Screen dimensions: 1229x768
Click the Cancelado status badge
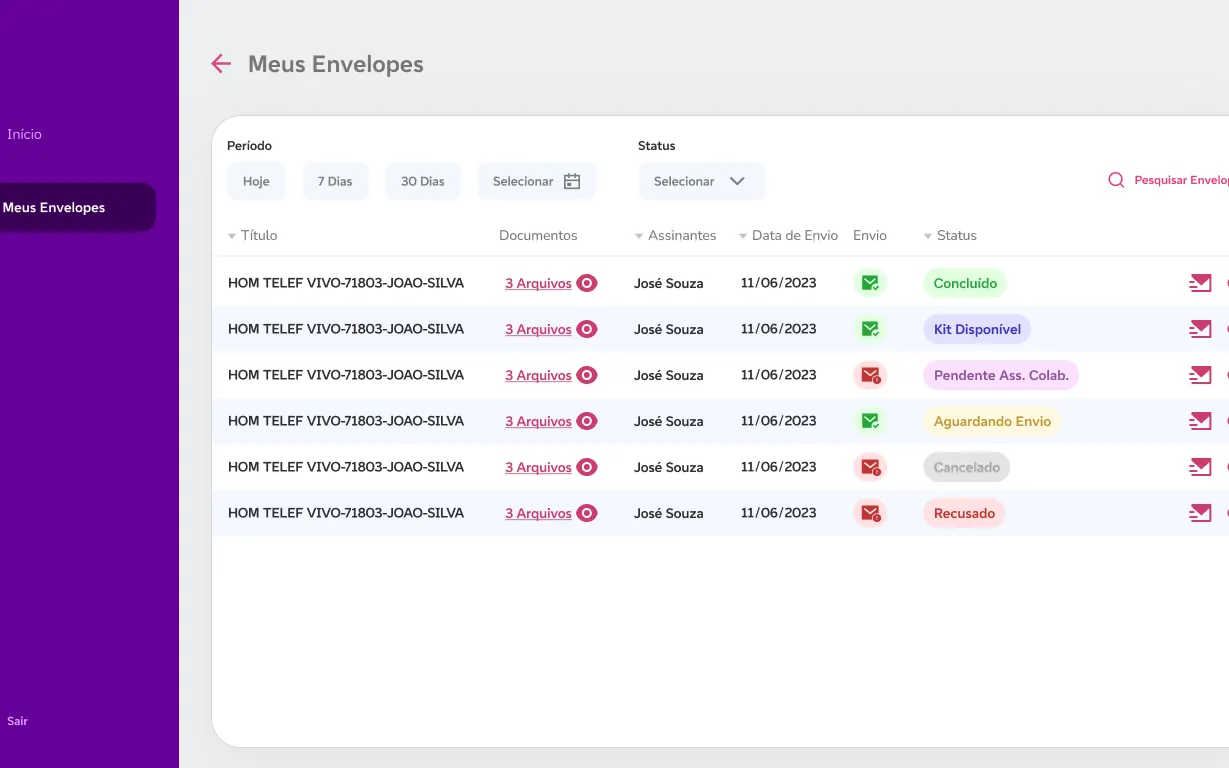click(x=966, y=467)
